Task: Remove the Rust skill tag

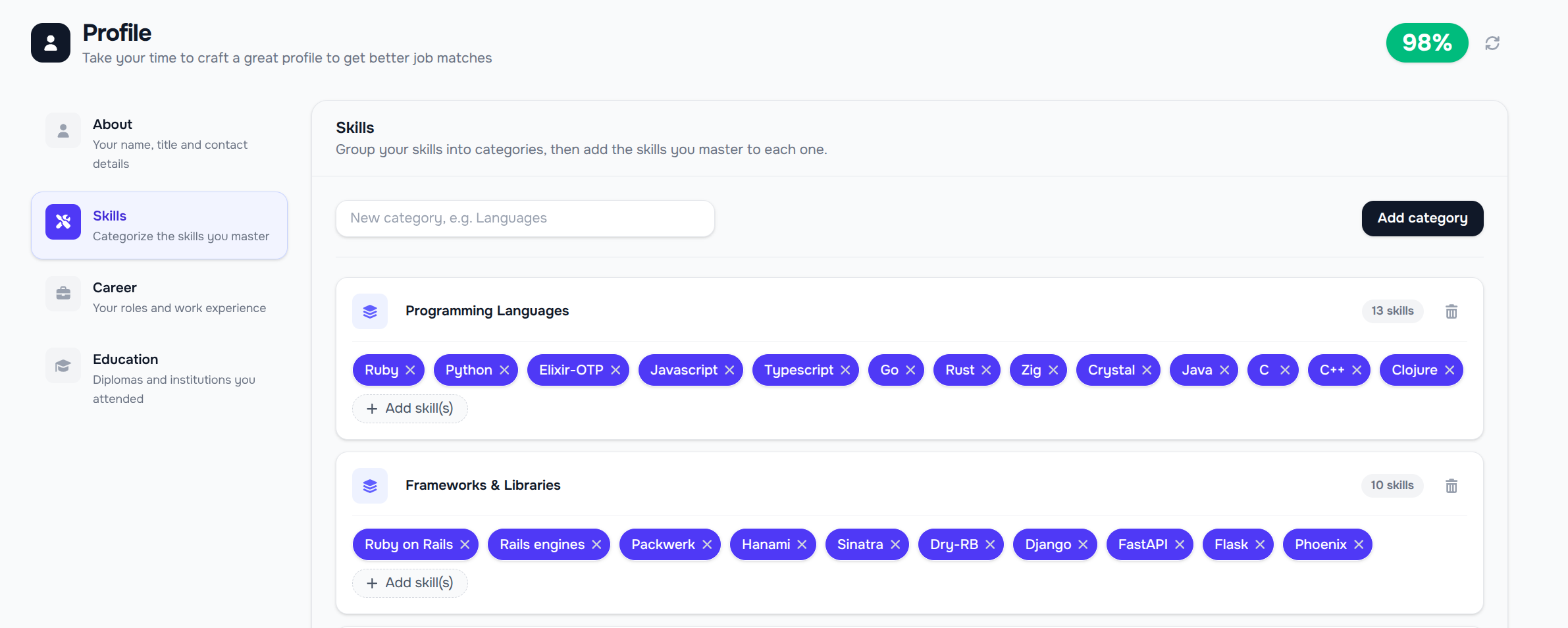Action: click(x=986, y=370)
